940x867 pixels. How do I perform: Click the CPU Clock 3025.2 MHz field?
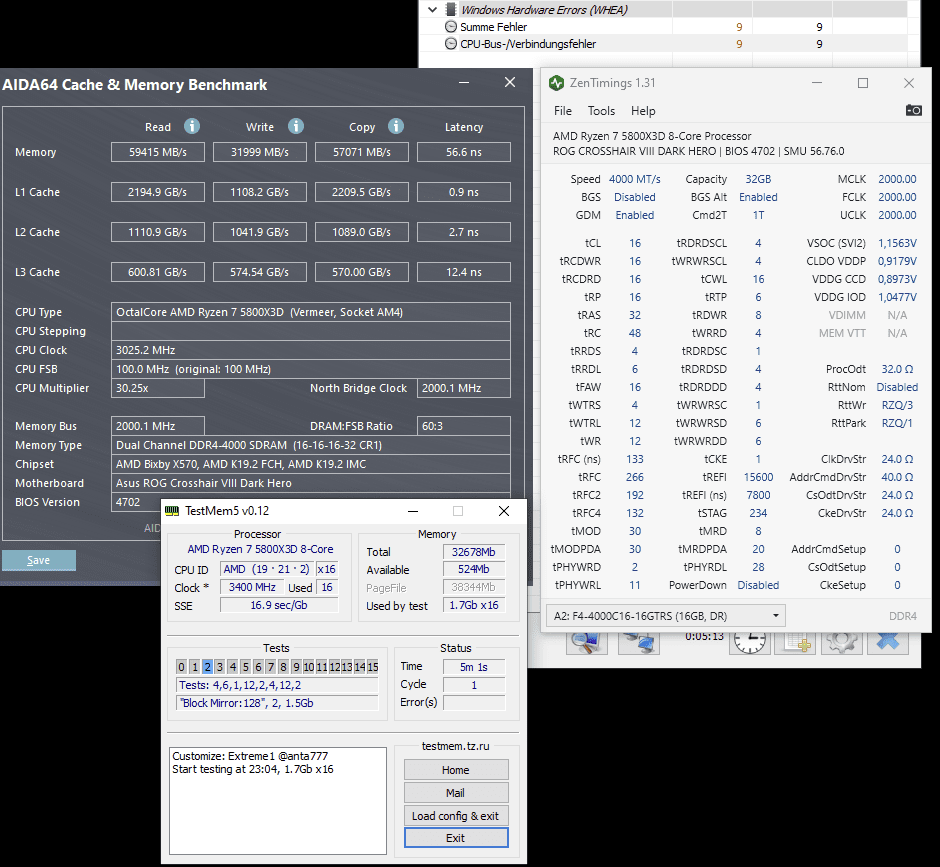coord(311,350)
